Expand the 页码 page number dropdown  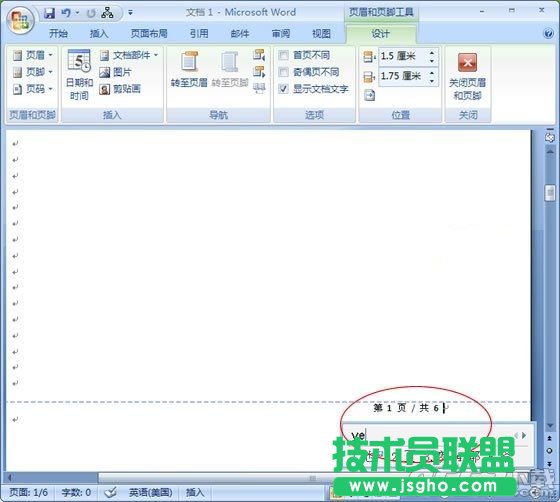pos(32,89)
